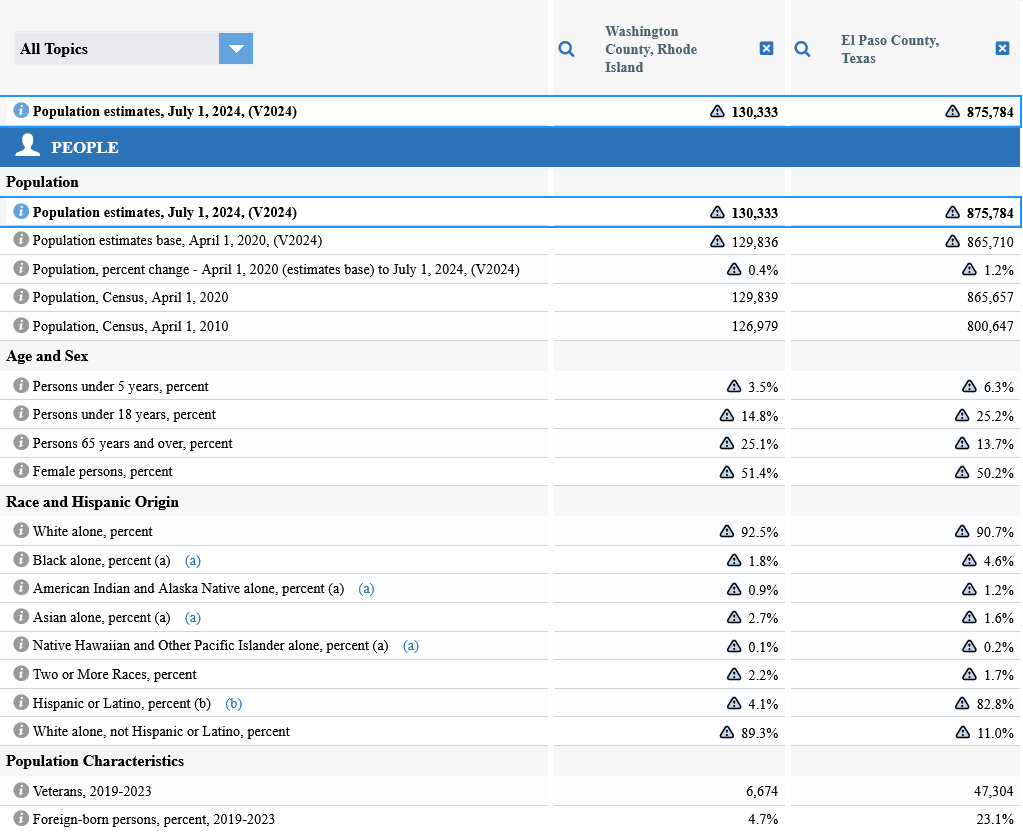Click the Two or More Races, percent label
1023x832 pixels.
[x=115, y=674]
